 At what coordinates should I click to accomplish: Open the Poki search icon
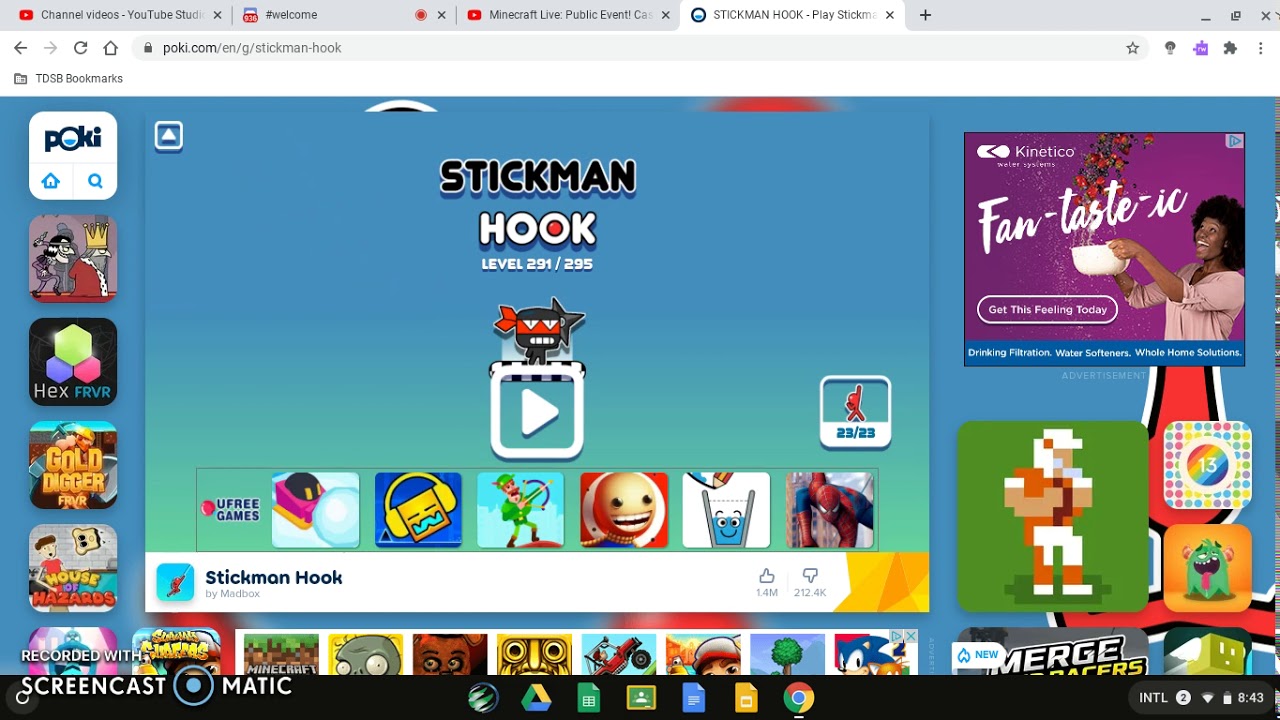pos(95,181)
